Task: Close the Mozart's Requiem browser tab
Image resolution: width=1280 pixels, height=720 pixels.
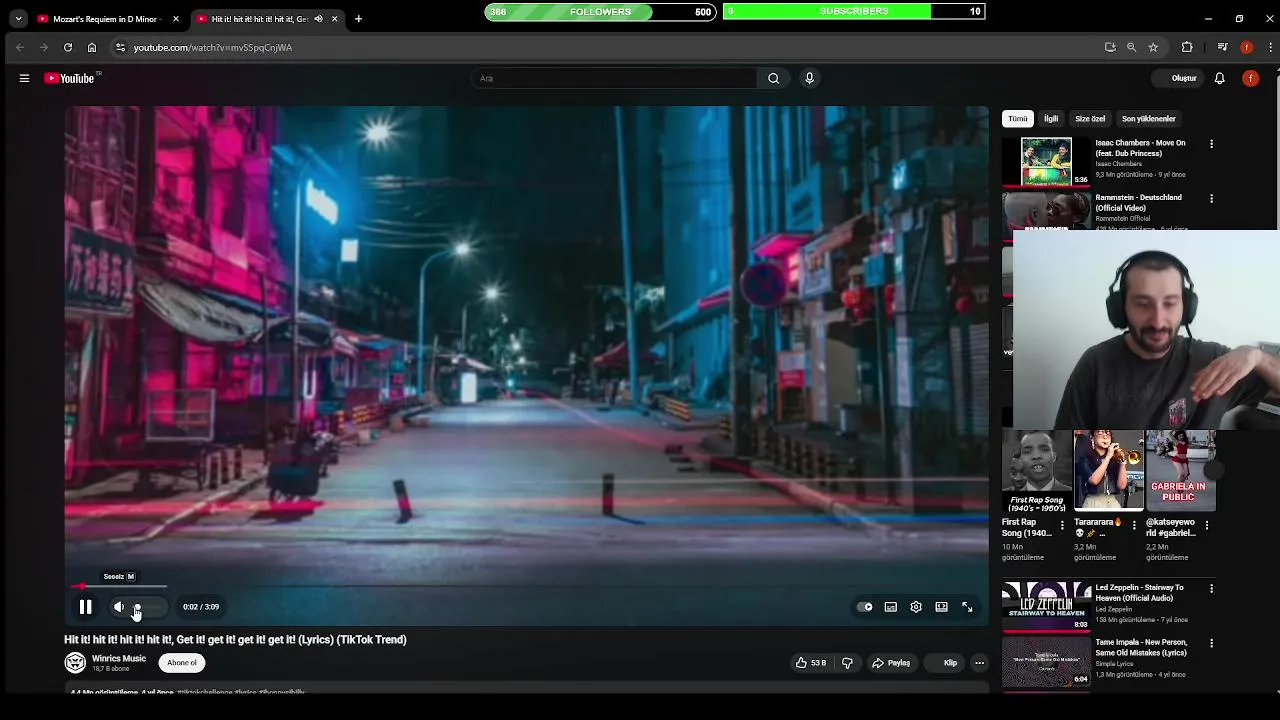Action: pos(176,19)
